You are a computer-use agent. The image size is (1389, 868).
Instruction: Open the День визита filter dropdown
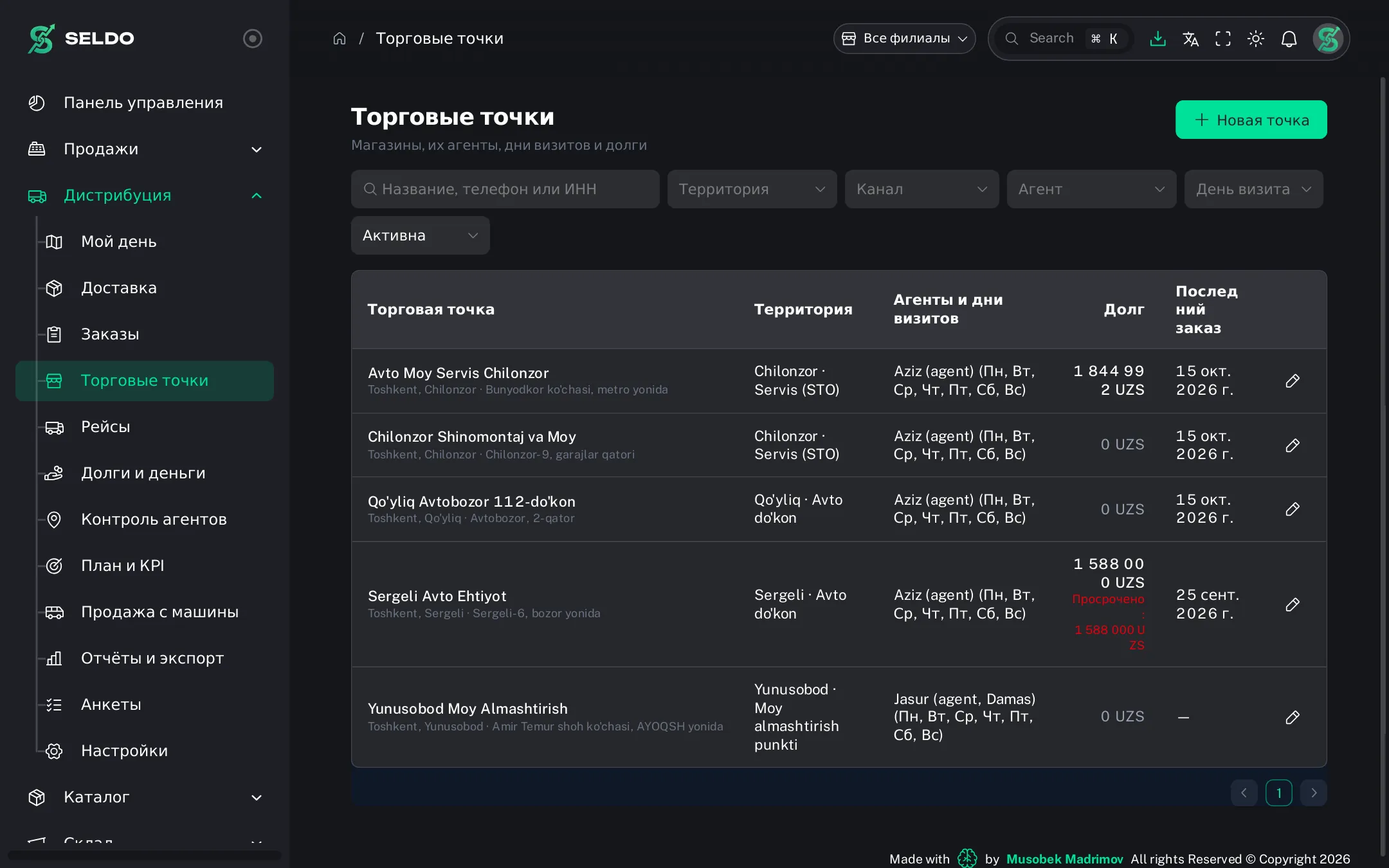click(1253, 189)
